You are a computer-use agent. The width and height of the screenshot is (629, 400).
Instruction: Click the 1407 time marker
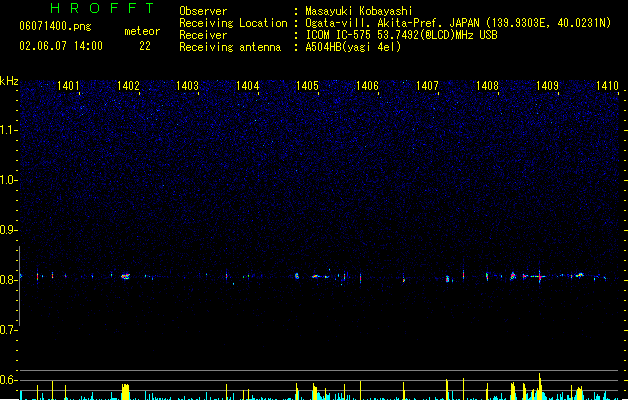point(427,86)
